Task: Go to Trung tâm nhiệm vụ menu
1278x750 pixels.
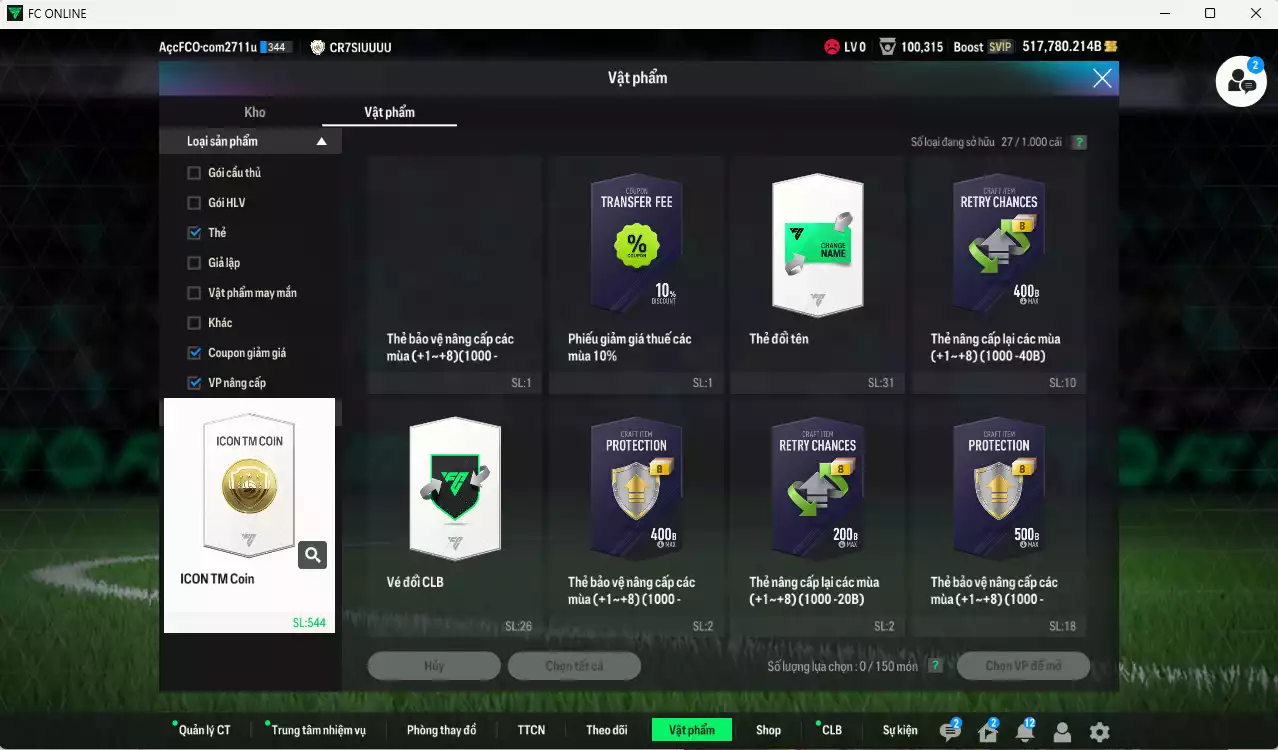Action: point(318,730)
